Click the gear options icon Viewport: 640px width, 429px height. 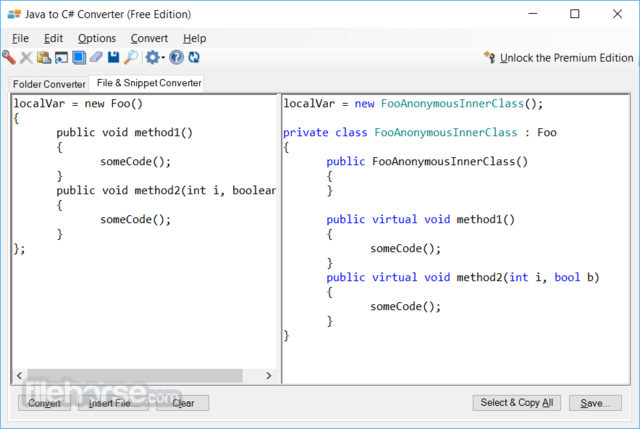[x=152, y=58]
